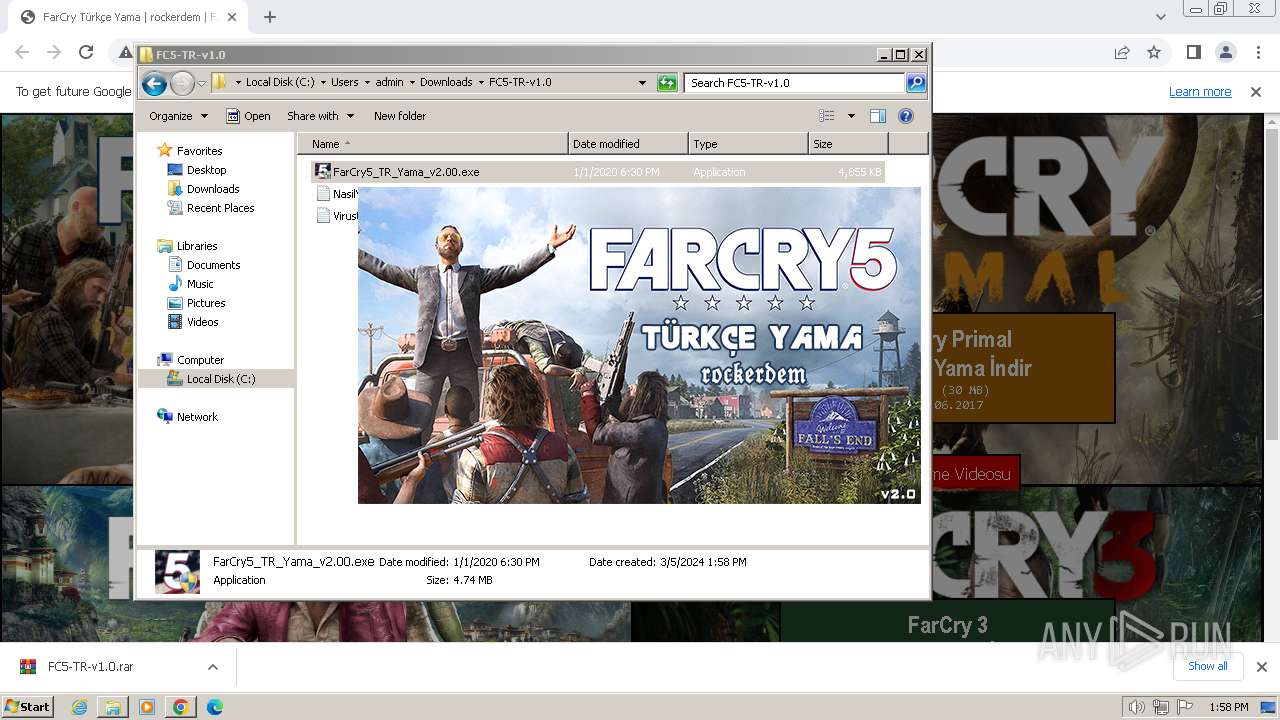Open Chrome tab search chevron
The image size is (1280, 720).
[1160, 17]
